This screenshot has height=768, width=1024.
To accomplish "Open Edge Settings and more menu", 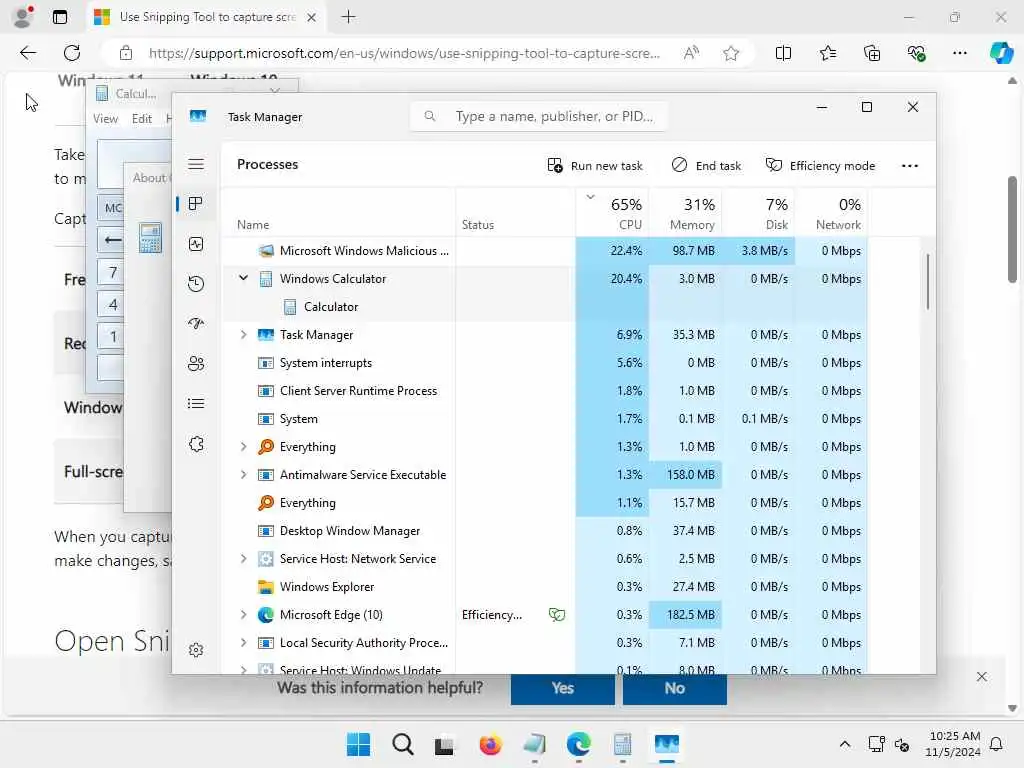I will pyautogui.click(x=959, y=53).
